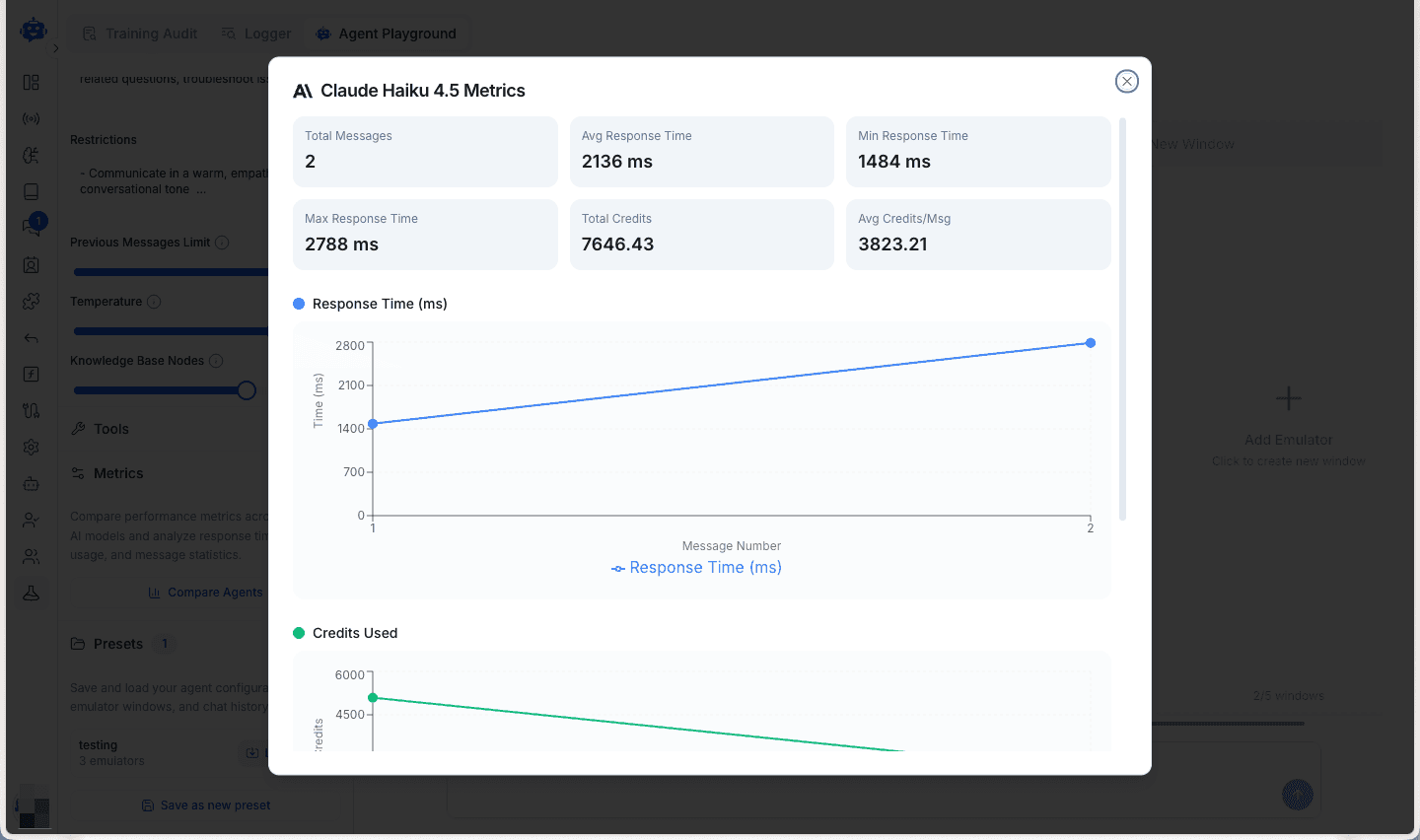This screenshot has width=1420, height=840.
Task: Toggle the Response Time (ms) series legend
Action: click(x=696, y=567)
